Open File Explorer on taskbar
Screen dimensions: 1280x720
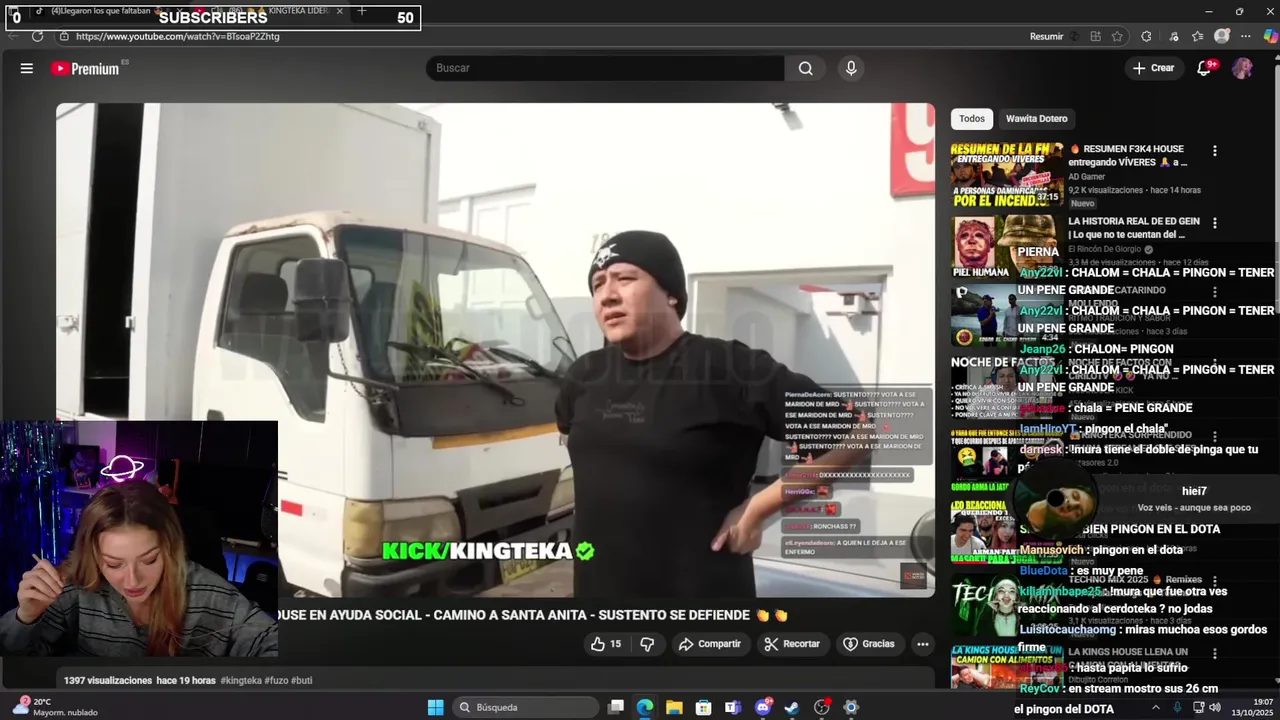(674, 707)
